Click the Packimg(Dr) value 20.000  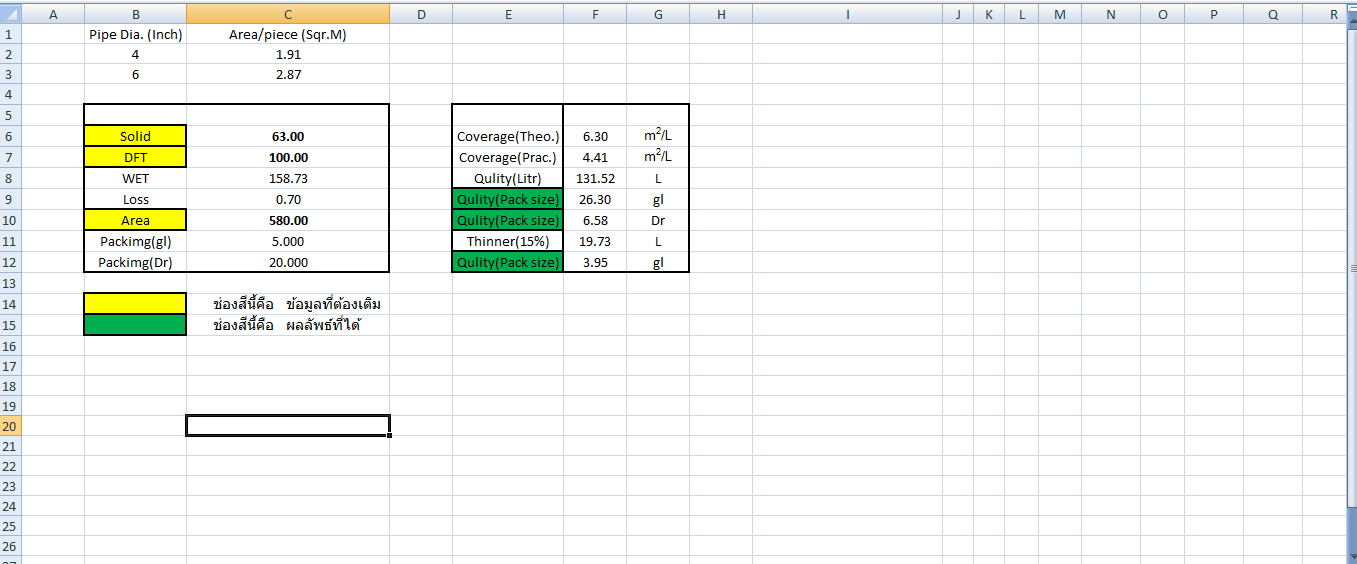(287, 262)
